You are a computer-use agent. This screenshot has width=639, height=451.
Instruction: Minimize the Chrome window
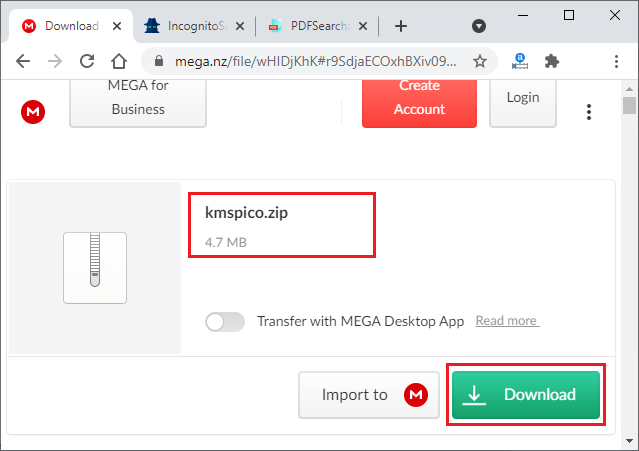523,15
